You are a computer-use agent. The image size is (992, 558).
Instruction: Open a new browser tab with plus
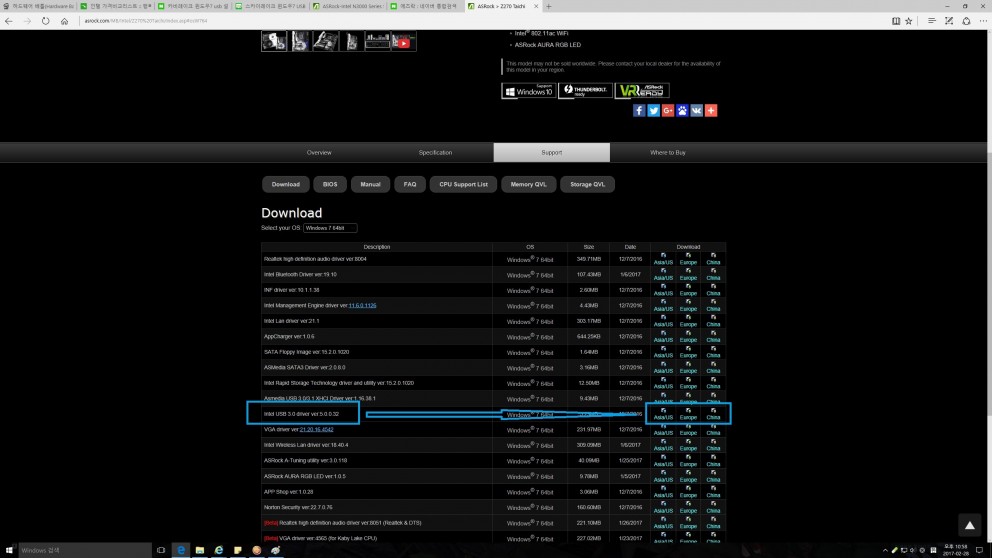(549, 6)
